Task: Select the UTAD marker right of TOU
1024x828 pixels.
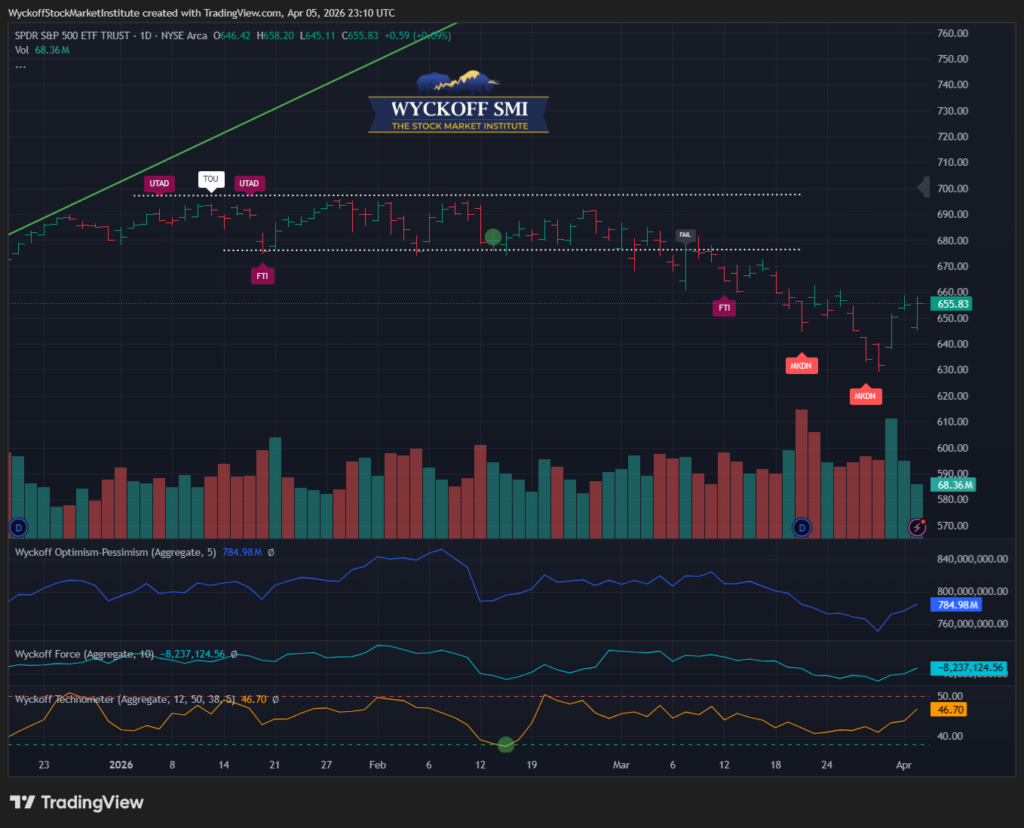Action: [x=249, y=183]
